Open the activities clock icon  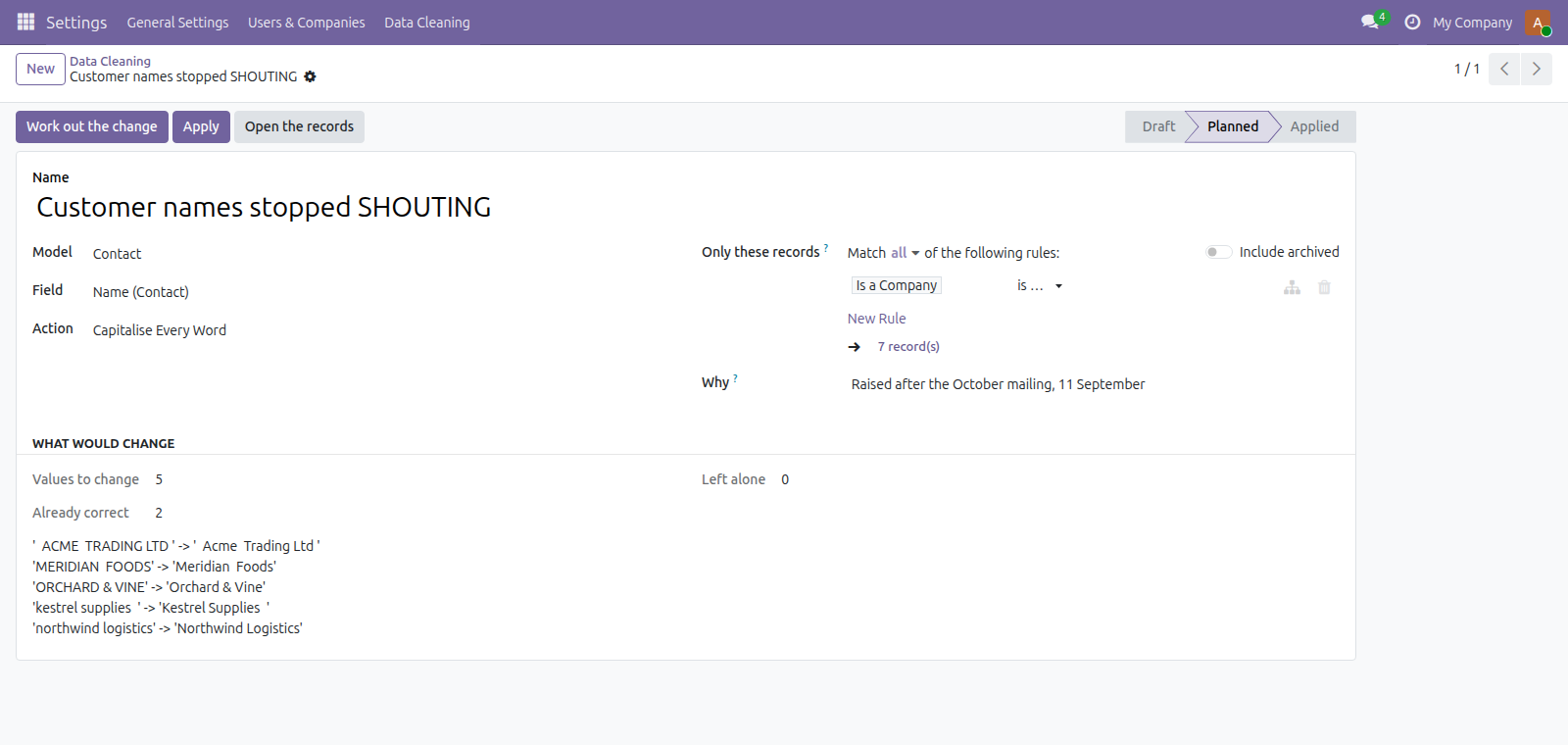pos(1412,22)
